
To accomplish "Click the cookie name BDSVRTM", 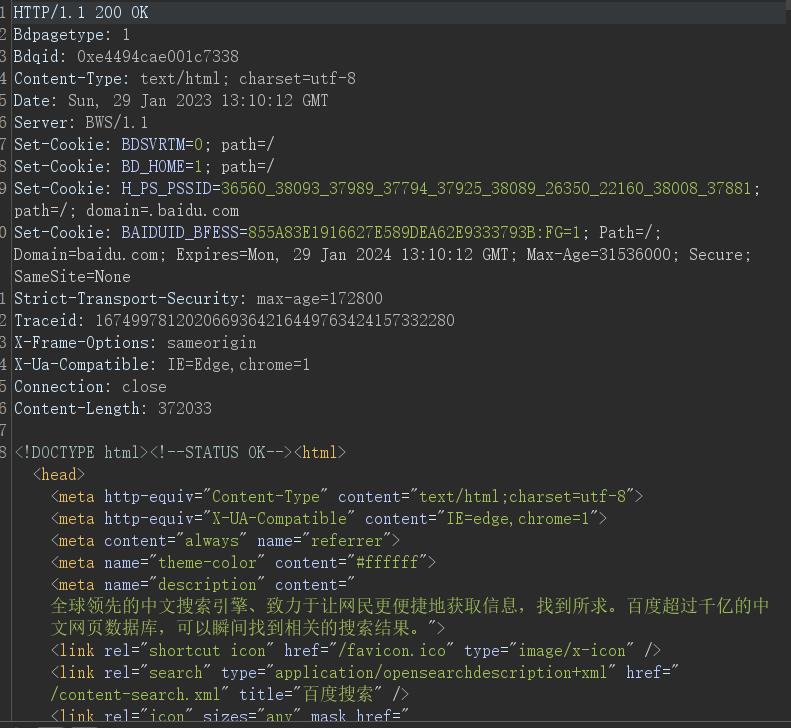I will [153, 145].
